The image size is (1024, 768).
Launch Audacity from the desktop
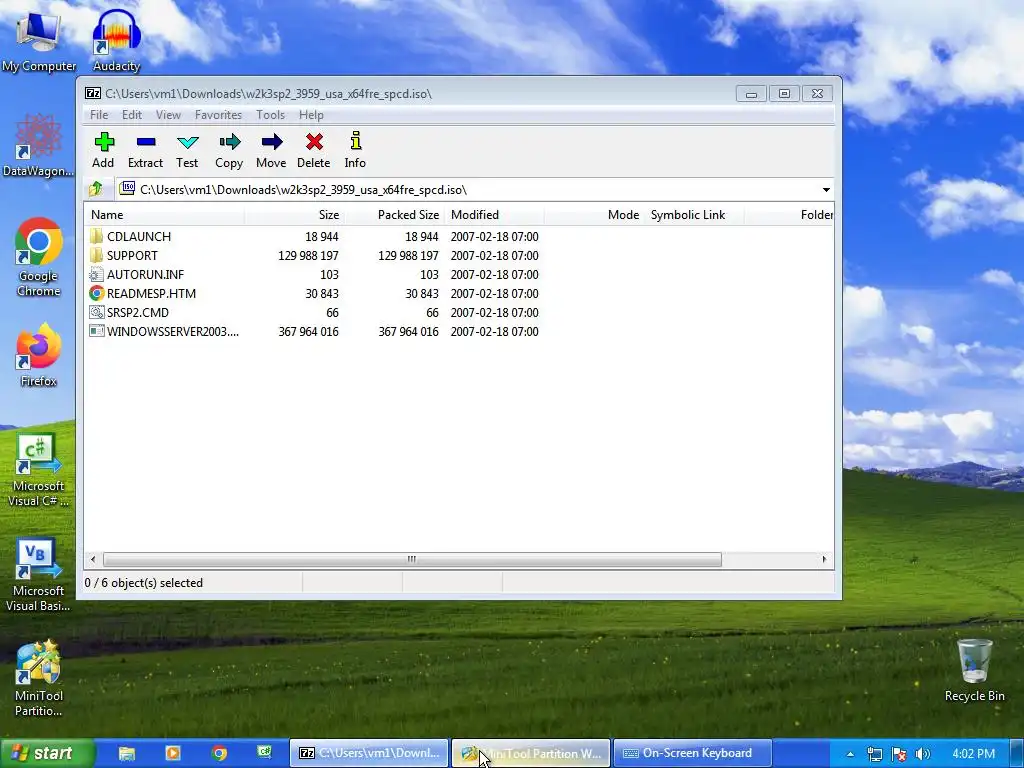[x=116, y=41]
